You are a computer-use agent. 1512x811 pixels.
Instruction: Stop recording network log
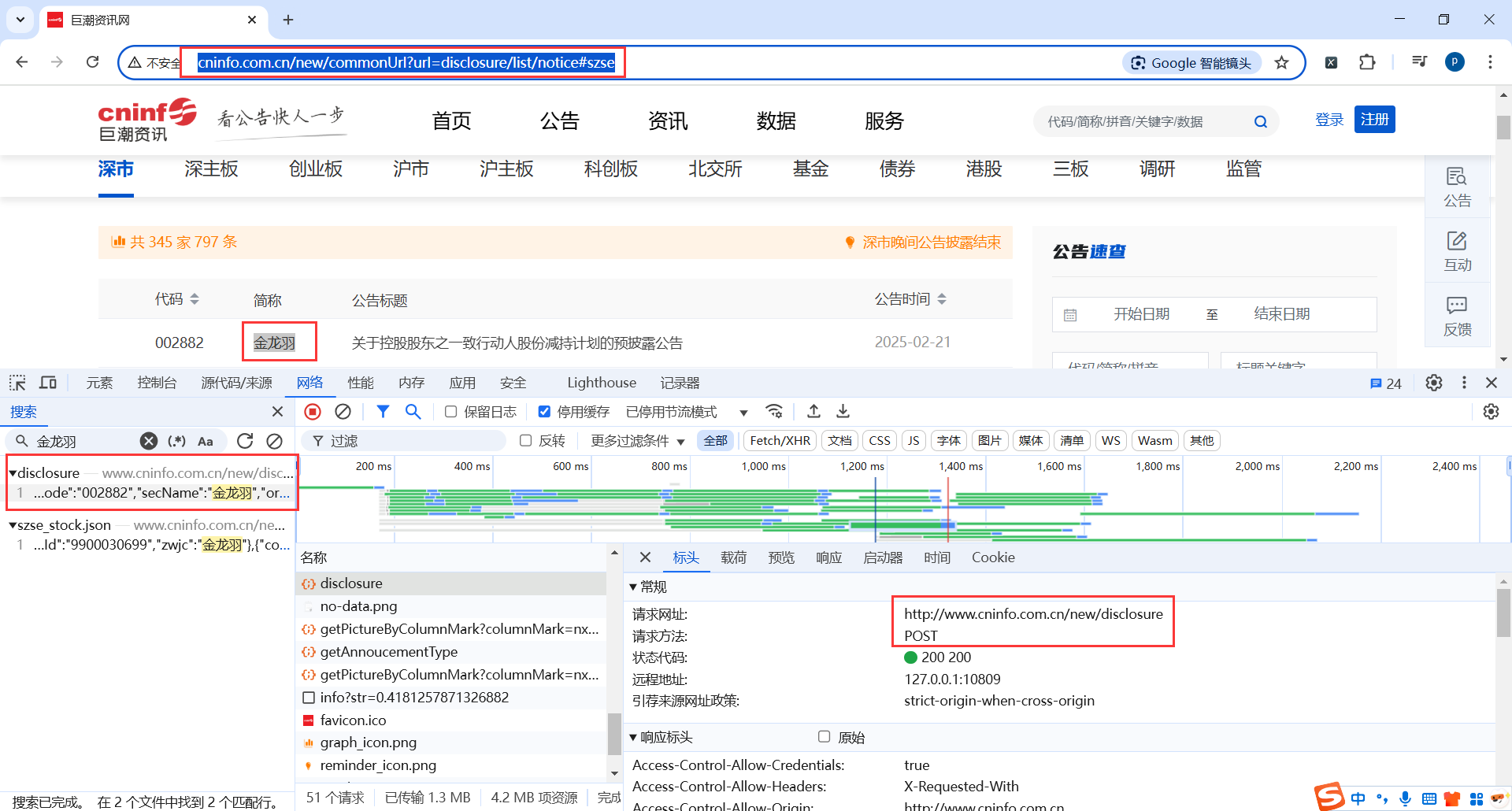[x=313, y=412]
